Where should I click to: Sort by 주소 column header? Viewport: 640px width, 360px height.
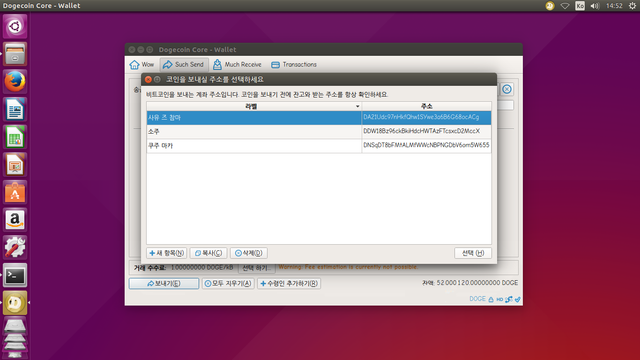[427, 106]
